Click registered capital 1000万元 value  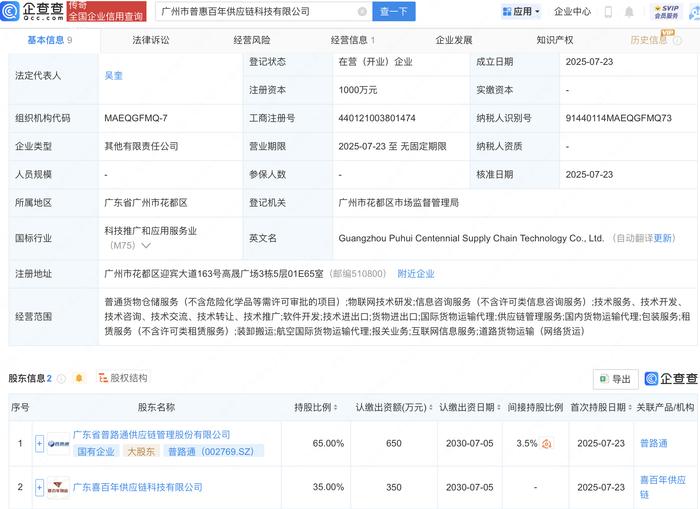[358, 90]
